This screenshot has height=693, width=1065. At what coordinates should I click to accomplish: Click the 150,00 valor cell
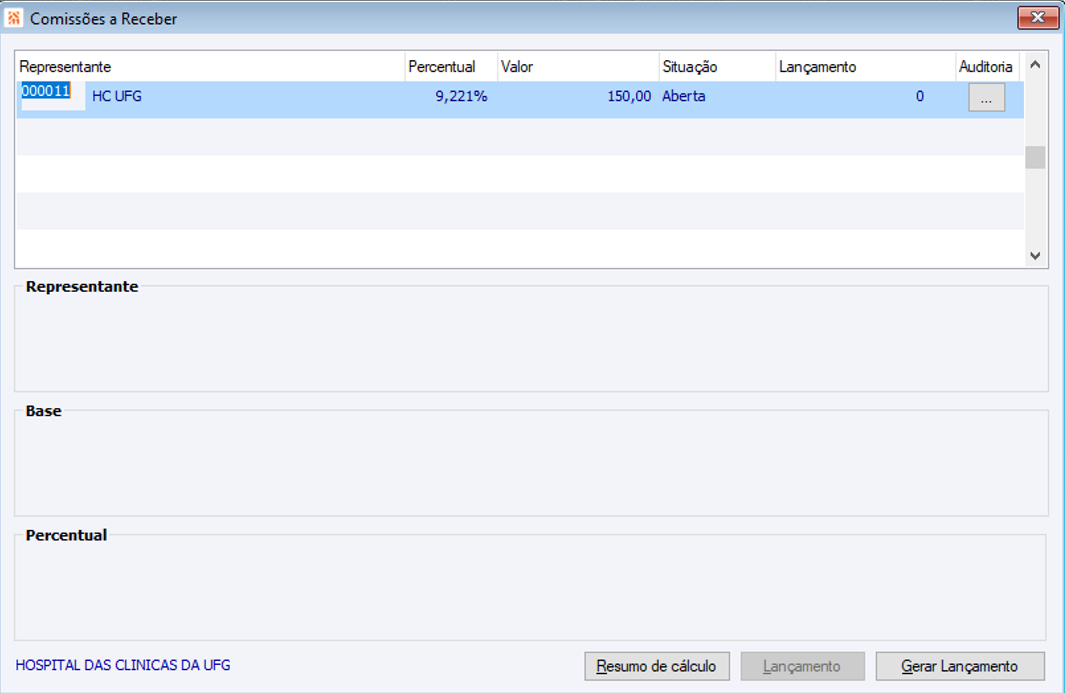tap(629, 96)
